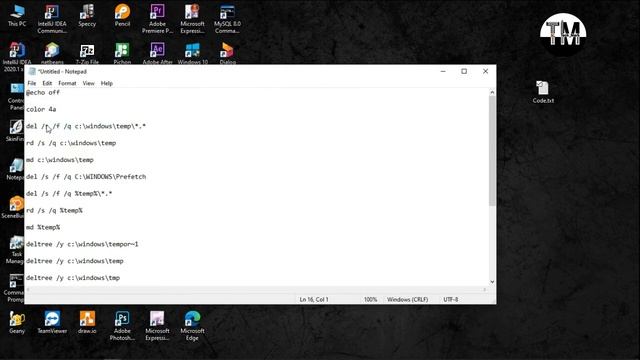
Task: Launch IntelliJ IDEA 2020.1 shortcut
Action: pos(16,56)
